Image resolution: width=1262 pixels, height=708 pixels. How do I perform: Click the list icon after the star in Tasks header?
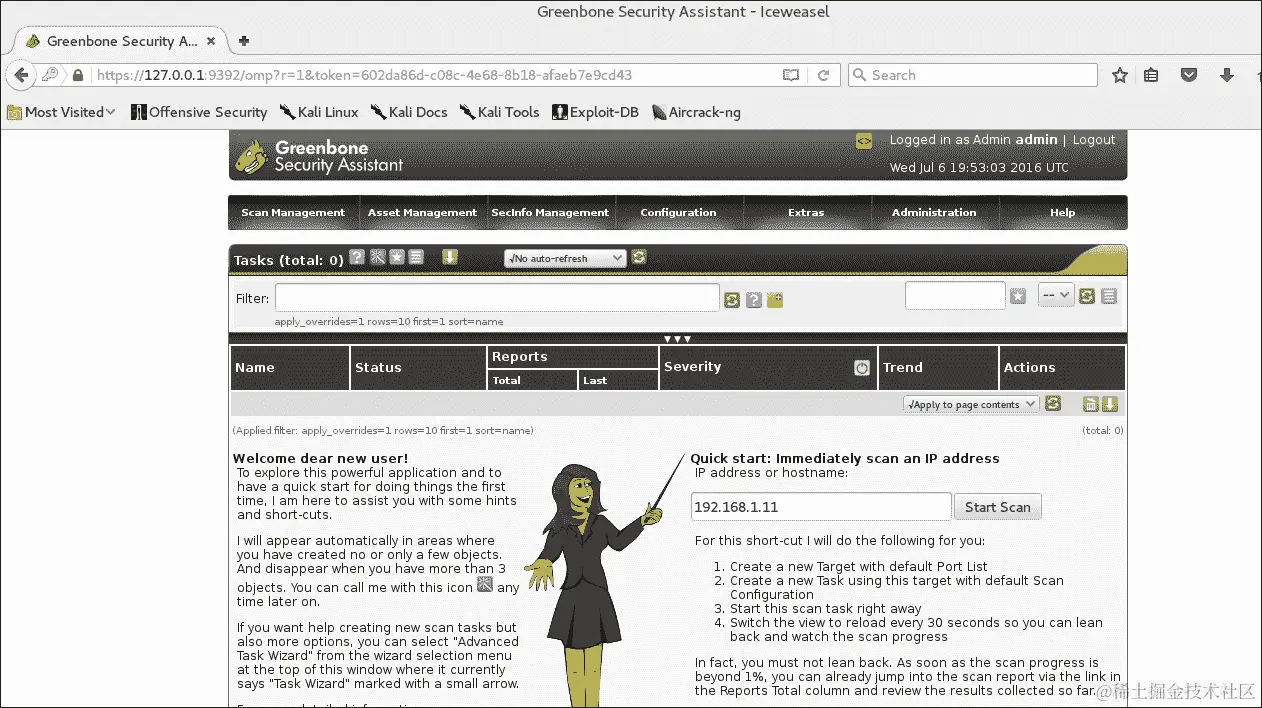point(416,258)
